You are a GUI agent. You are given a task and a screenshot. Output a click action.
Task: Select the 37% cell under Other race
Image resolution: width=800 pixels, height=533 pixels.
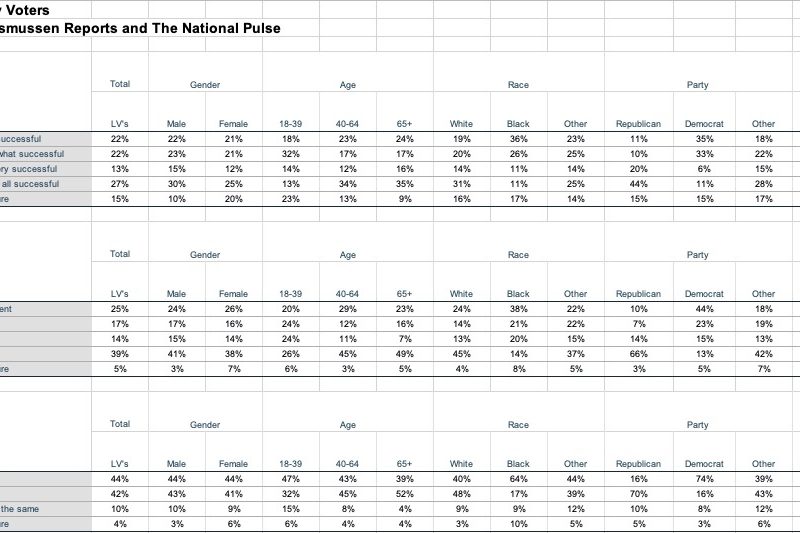click(575, 353)
